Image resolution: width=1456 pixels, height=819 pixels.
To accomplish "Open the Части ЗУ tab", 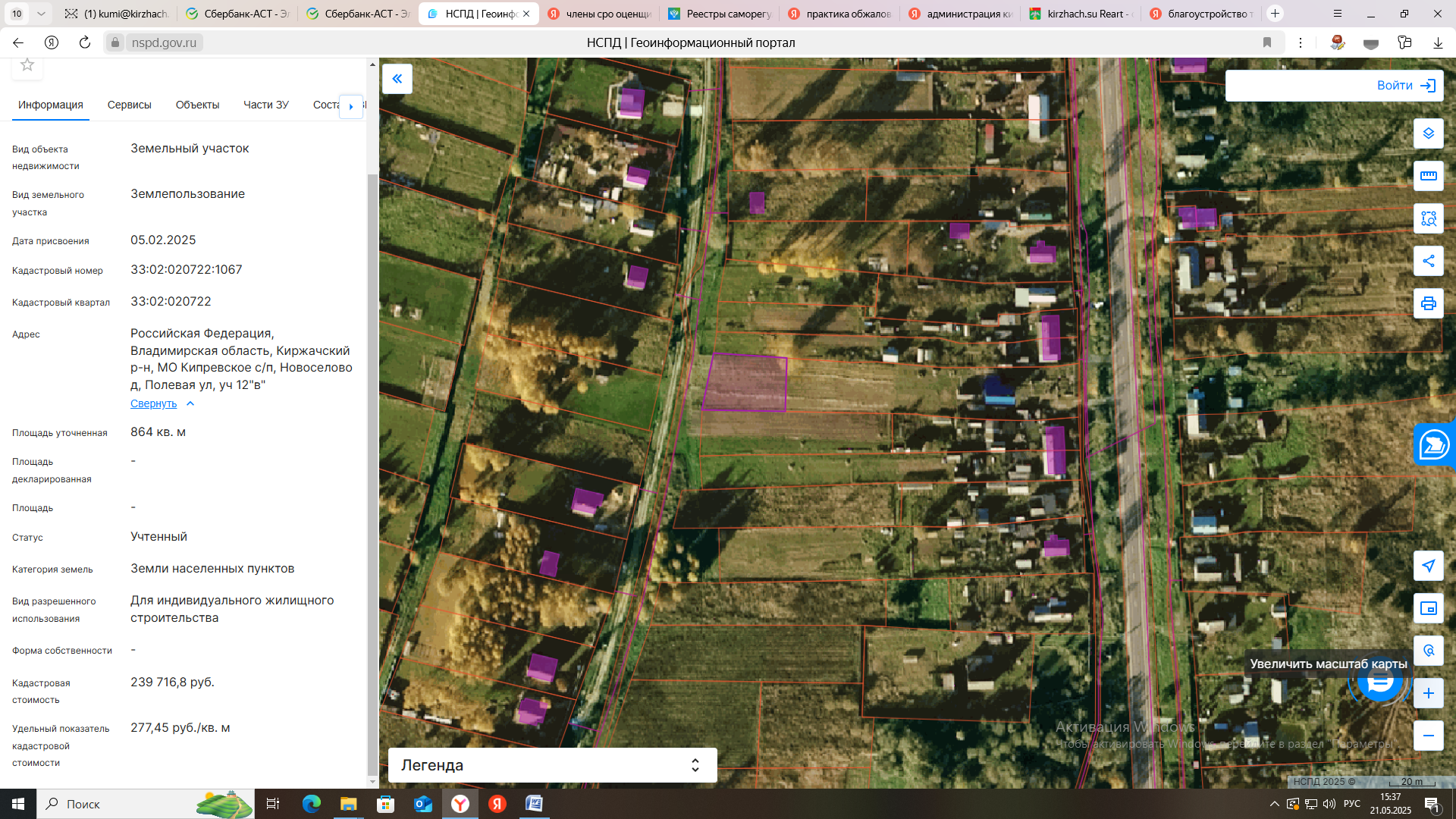I will [x=265, y=105].
